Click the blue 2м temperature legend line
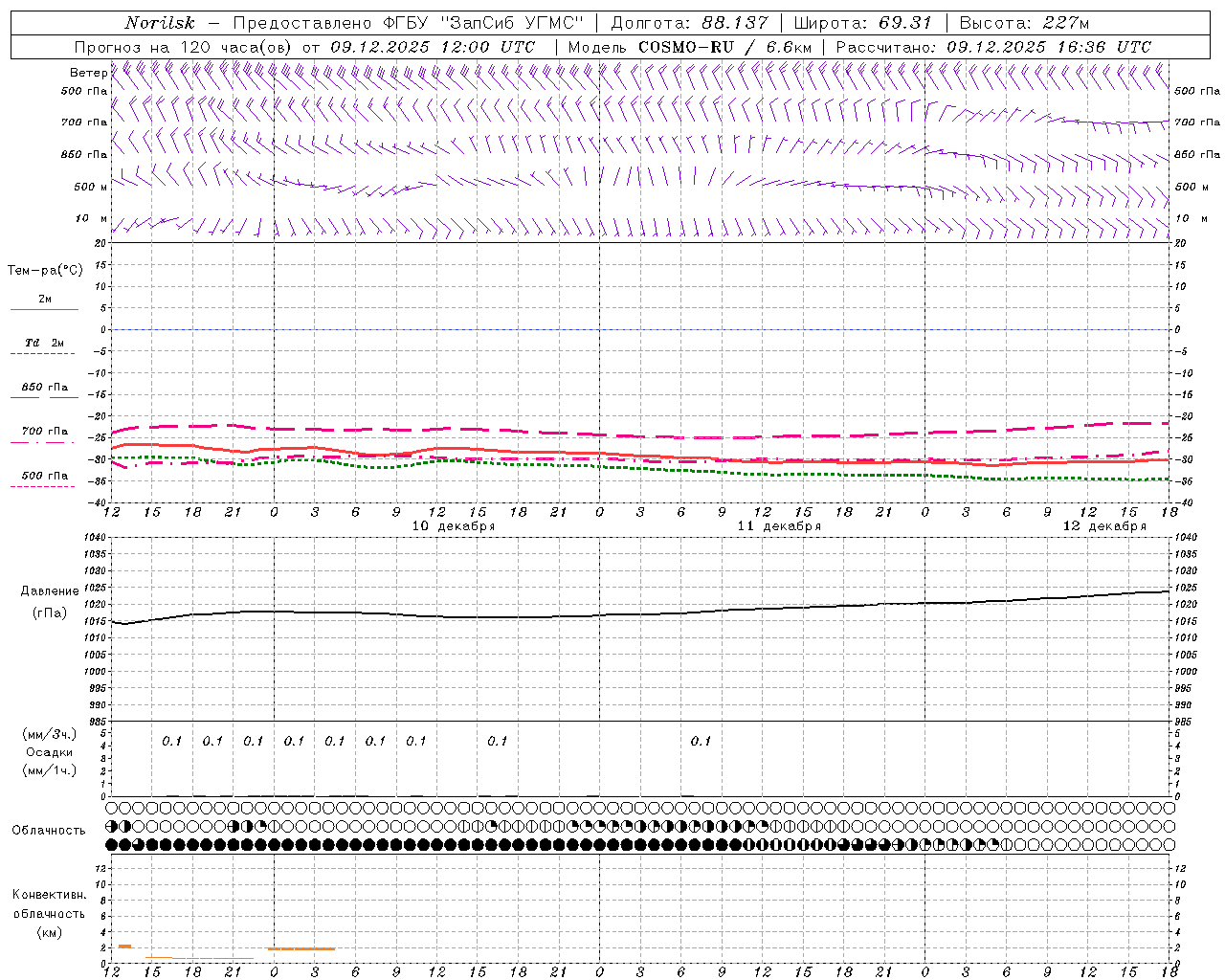The height and width of the screenshot is (980, 1225). coord(44,309)
